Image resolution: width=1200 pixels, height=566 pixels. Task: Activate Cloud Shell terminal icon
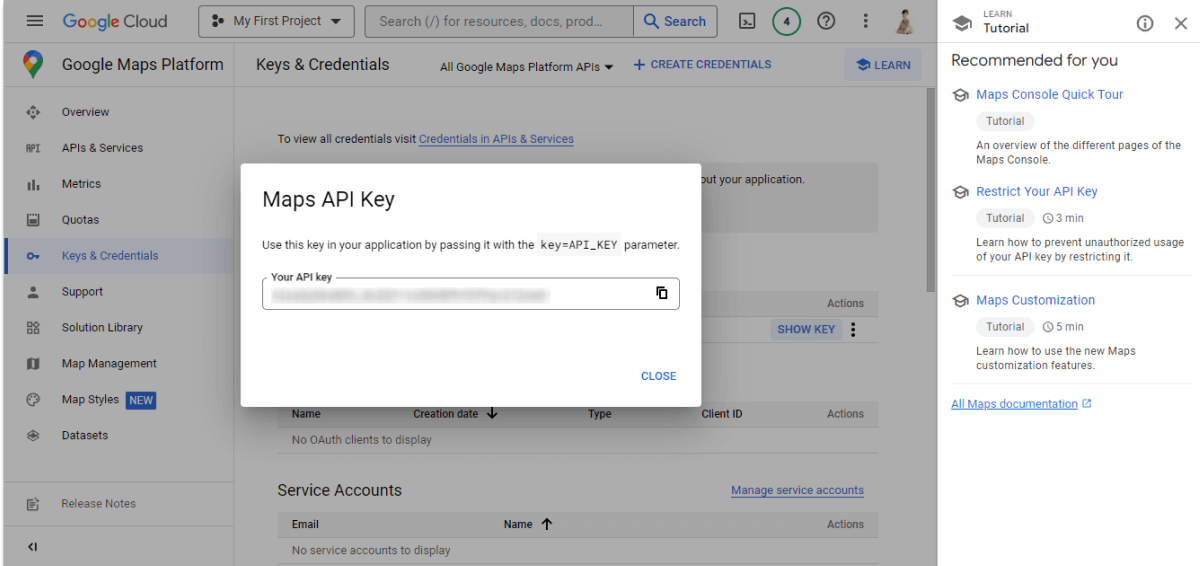point(746,21)
